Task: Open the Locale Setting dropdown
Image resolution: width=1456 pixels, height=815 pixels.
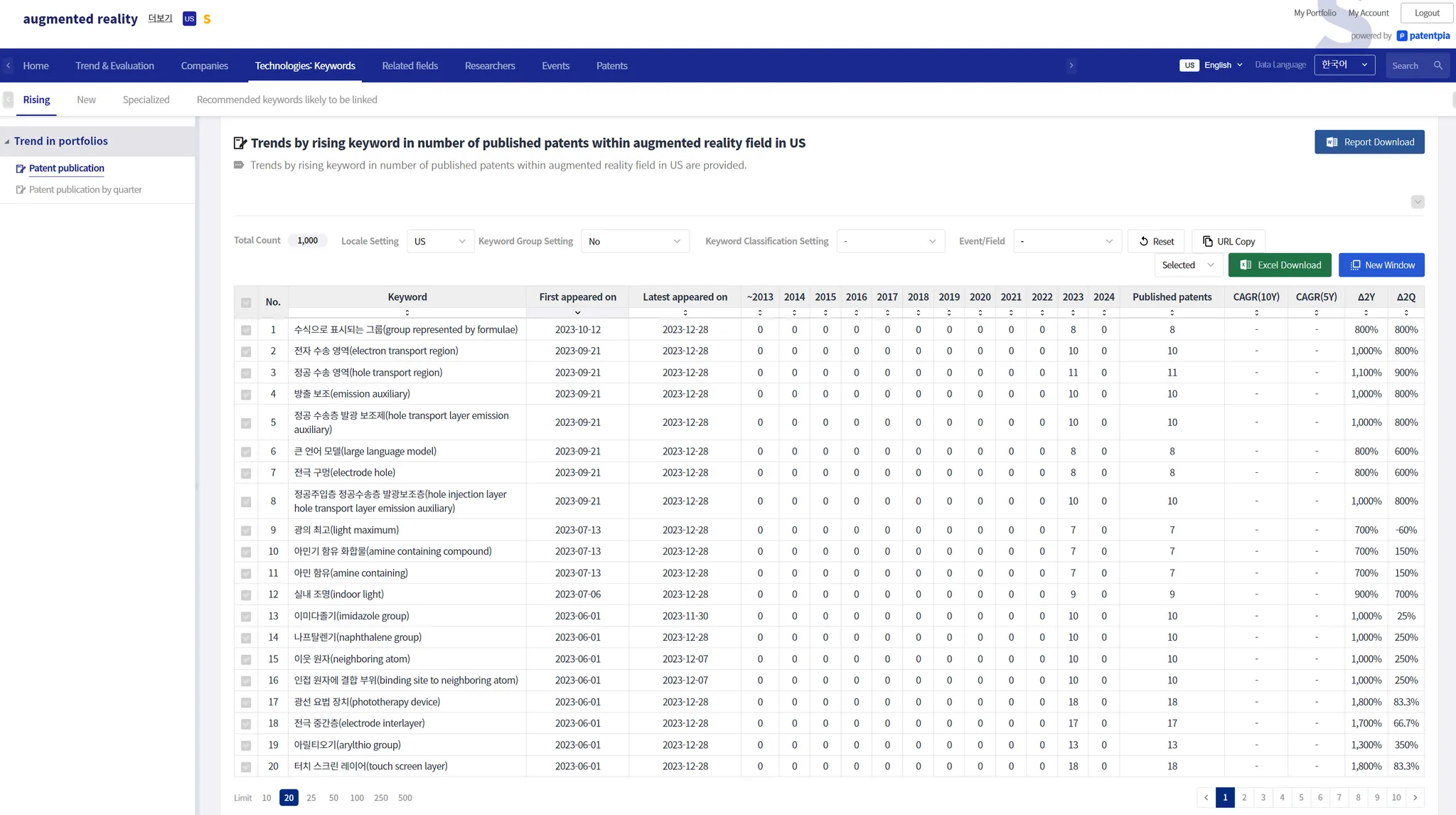Action: [439, 242]
